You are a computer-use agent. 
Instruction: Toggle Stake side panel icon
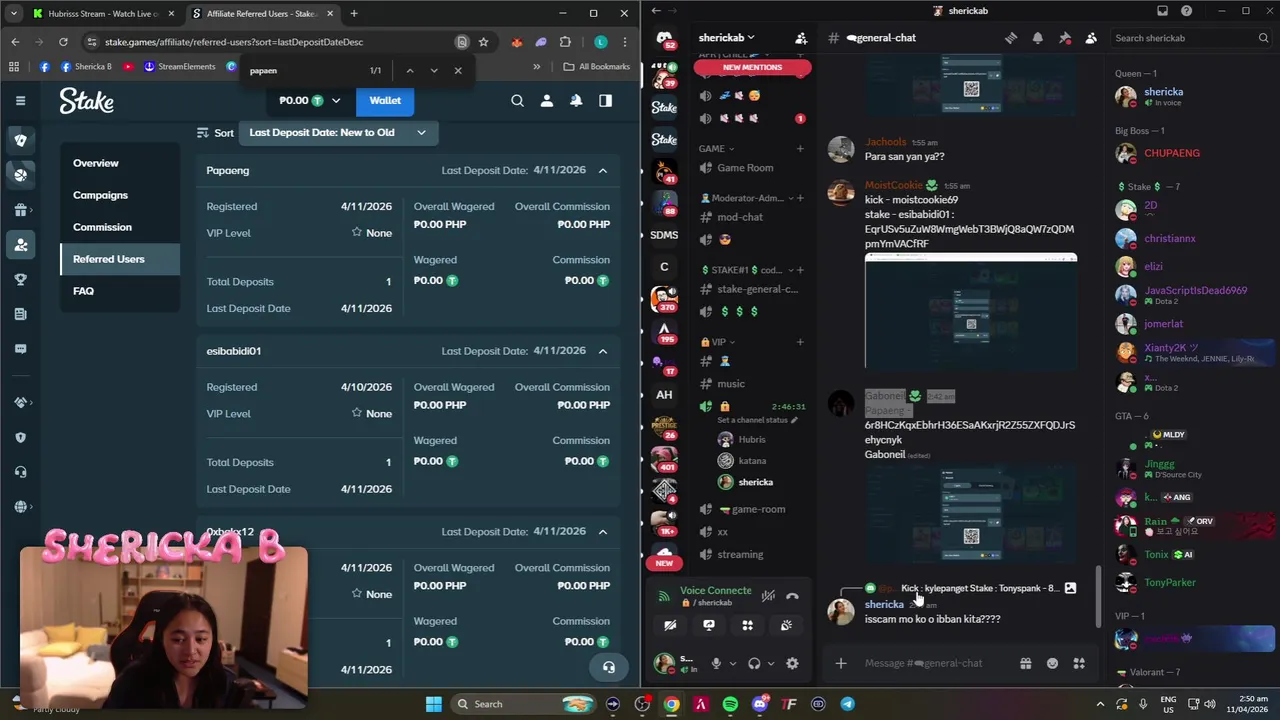click(x=605, y=100)
